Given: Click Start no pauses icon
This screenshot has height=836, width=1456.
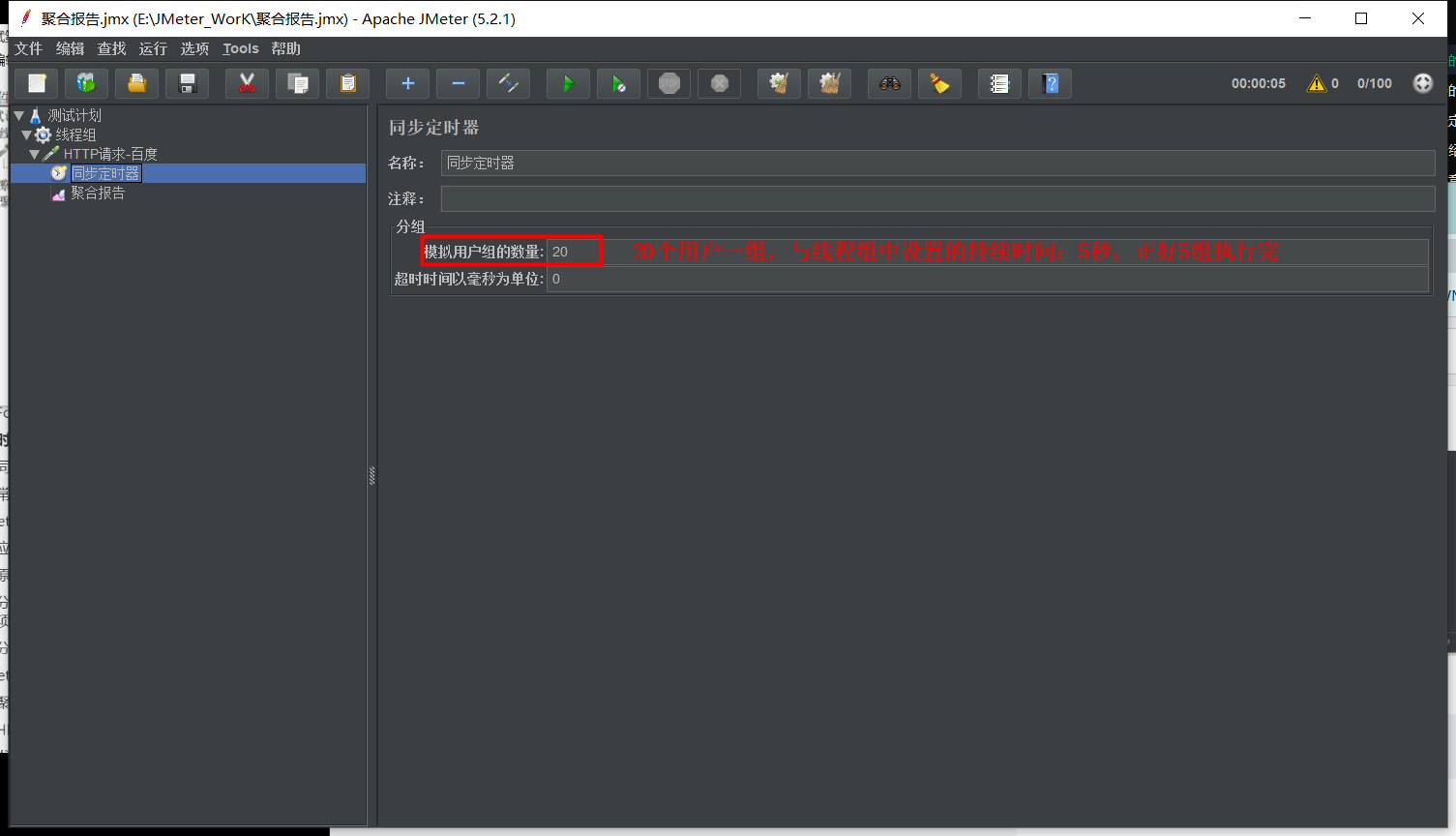Looking at the screenshot, I should point(618,83).
